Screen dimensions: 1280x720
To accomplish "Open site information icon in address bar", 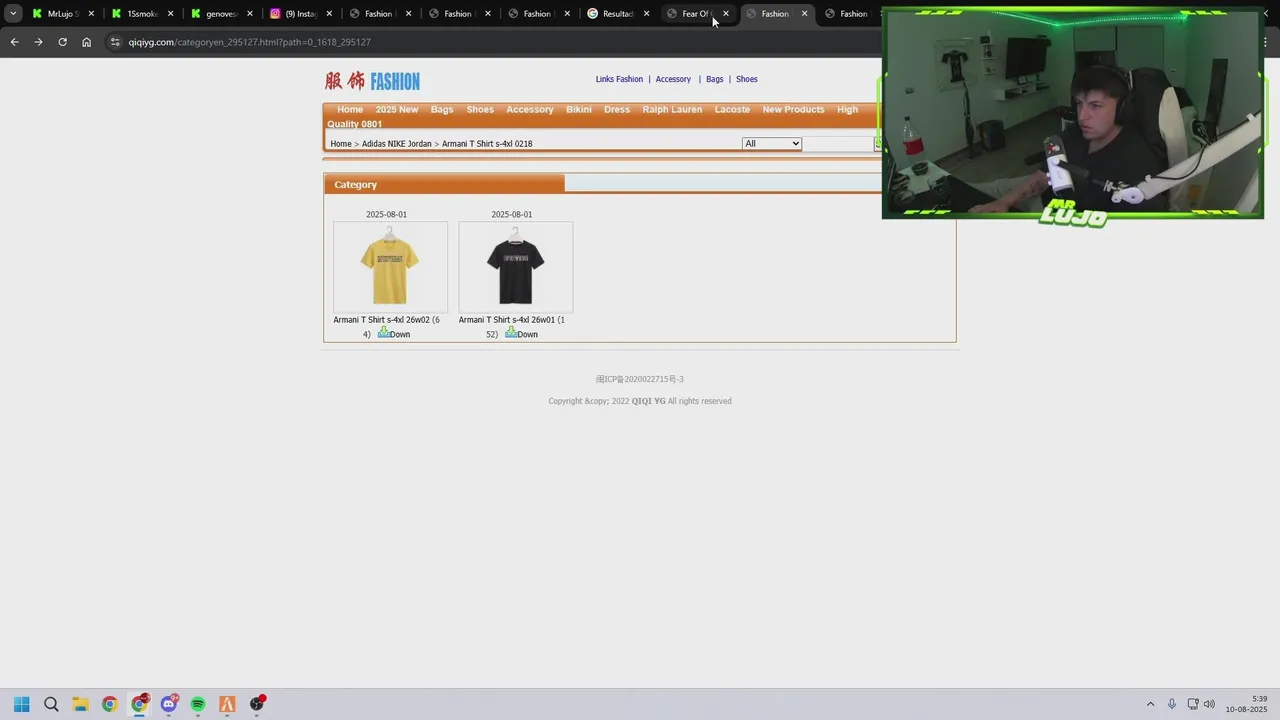I will pos(115,42).
